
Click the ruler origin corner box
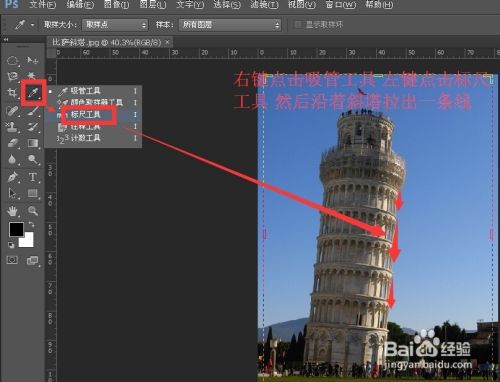(x=51, y=53)
